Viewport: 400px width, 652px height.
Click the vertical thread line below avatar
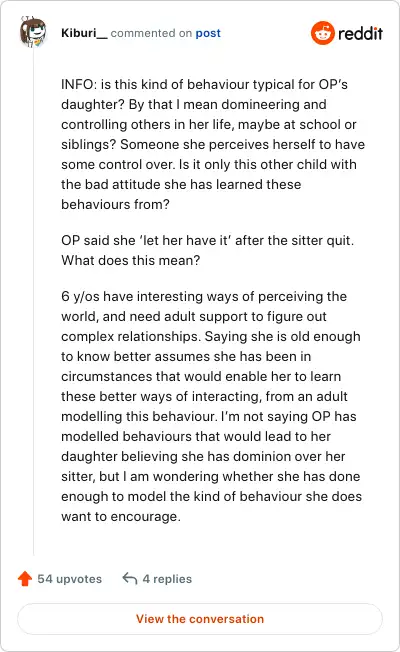pos(33,301)
